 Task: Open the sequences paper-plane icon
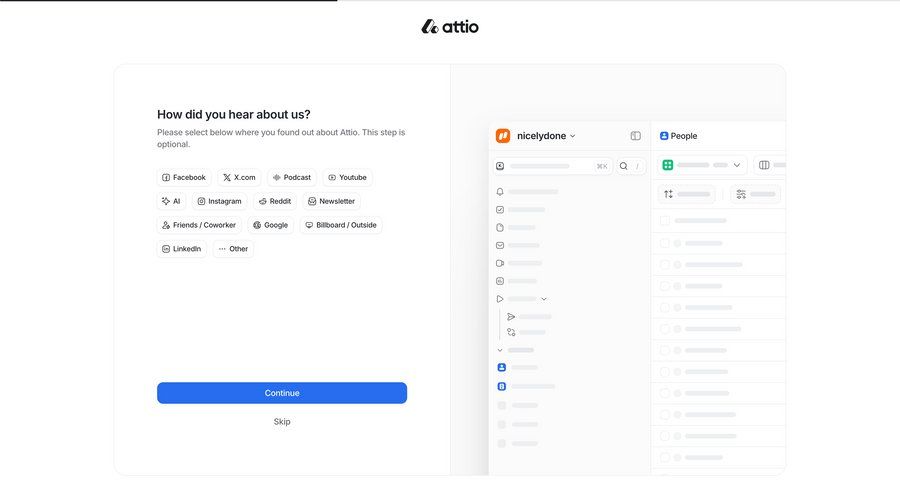coord(511,317)
